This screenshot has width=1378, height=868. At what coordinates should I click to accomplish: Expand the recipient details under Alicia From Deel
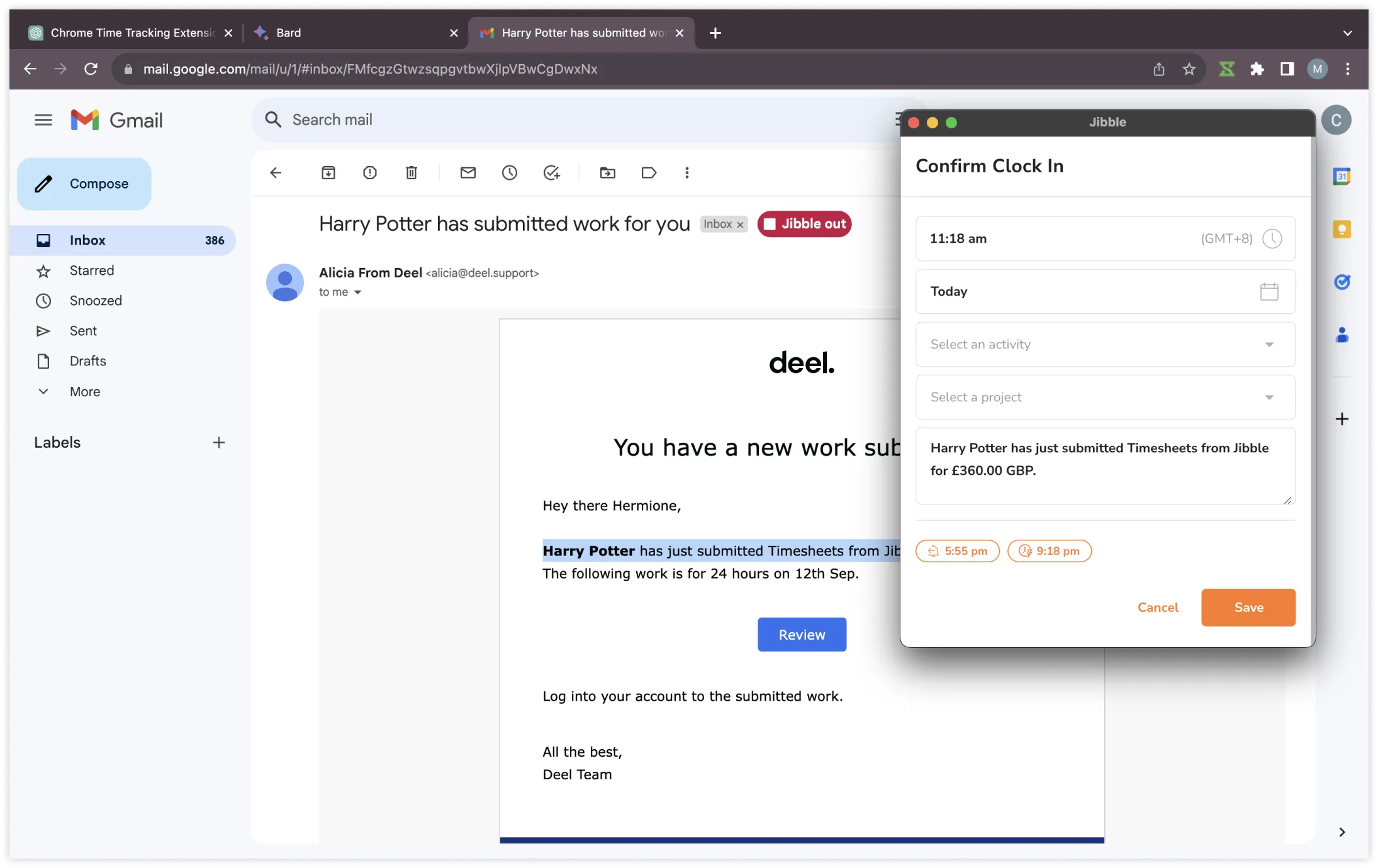tap(359, 292)
